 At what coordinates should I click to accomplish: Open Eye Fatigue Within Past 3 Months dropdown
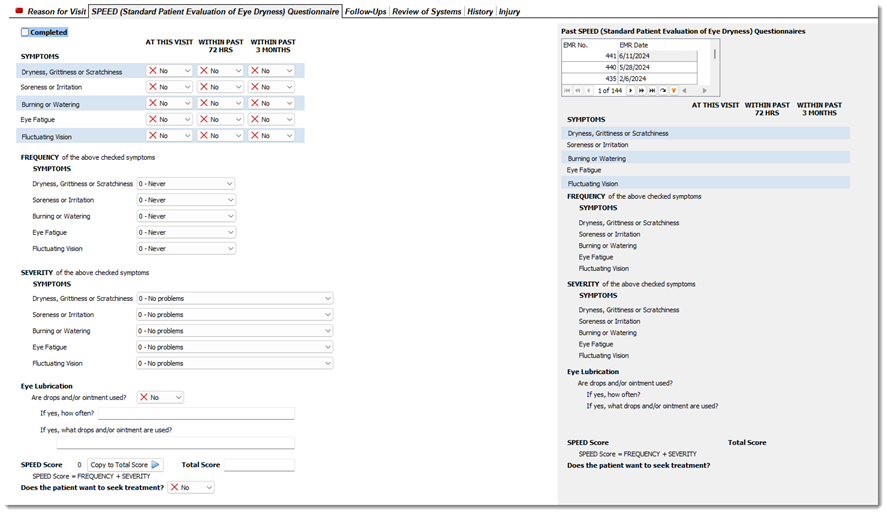(272, 119)
